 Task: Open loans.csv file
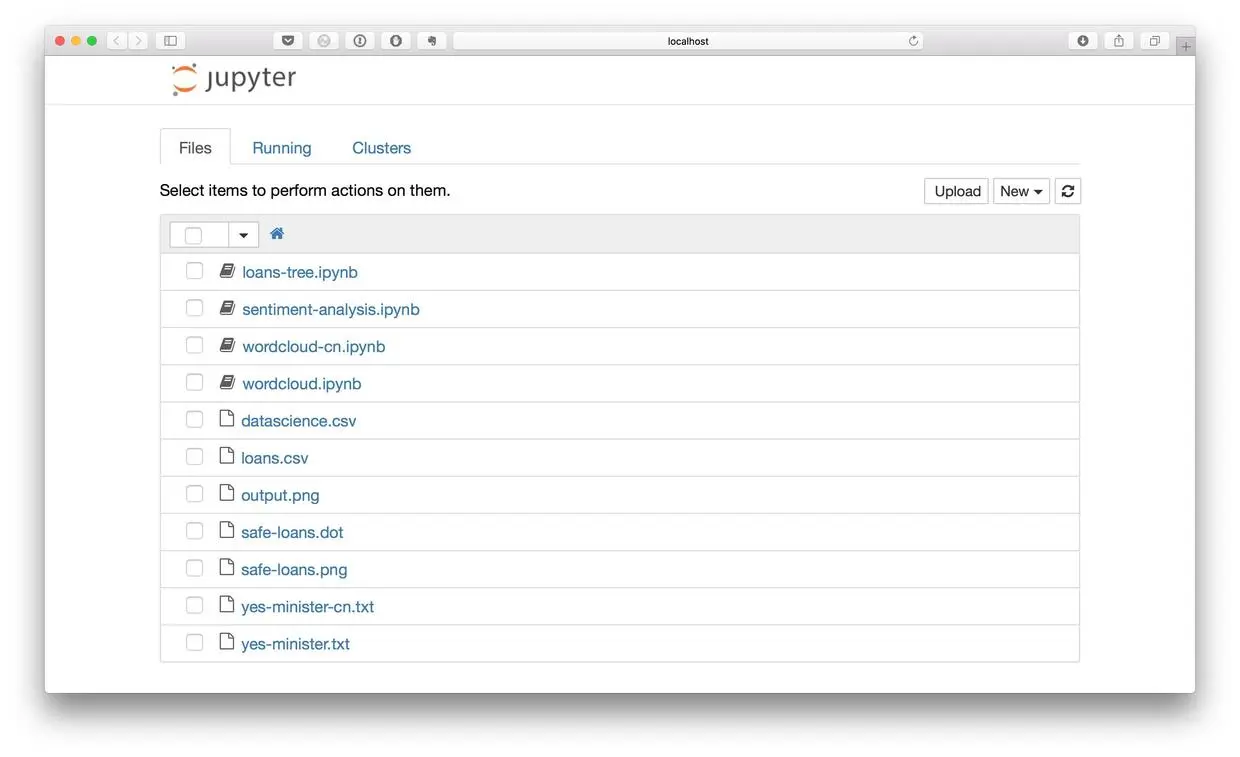point(275,458)
